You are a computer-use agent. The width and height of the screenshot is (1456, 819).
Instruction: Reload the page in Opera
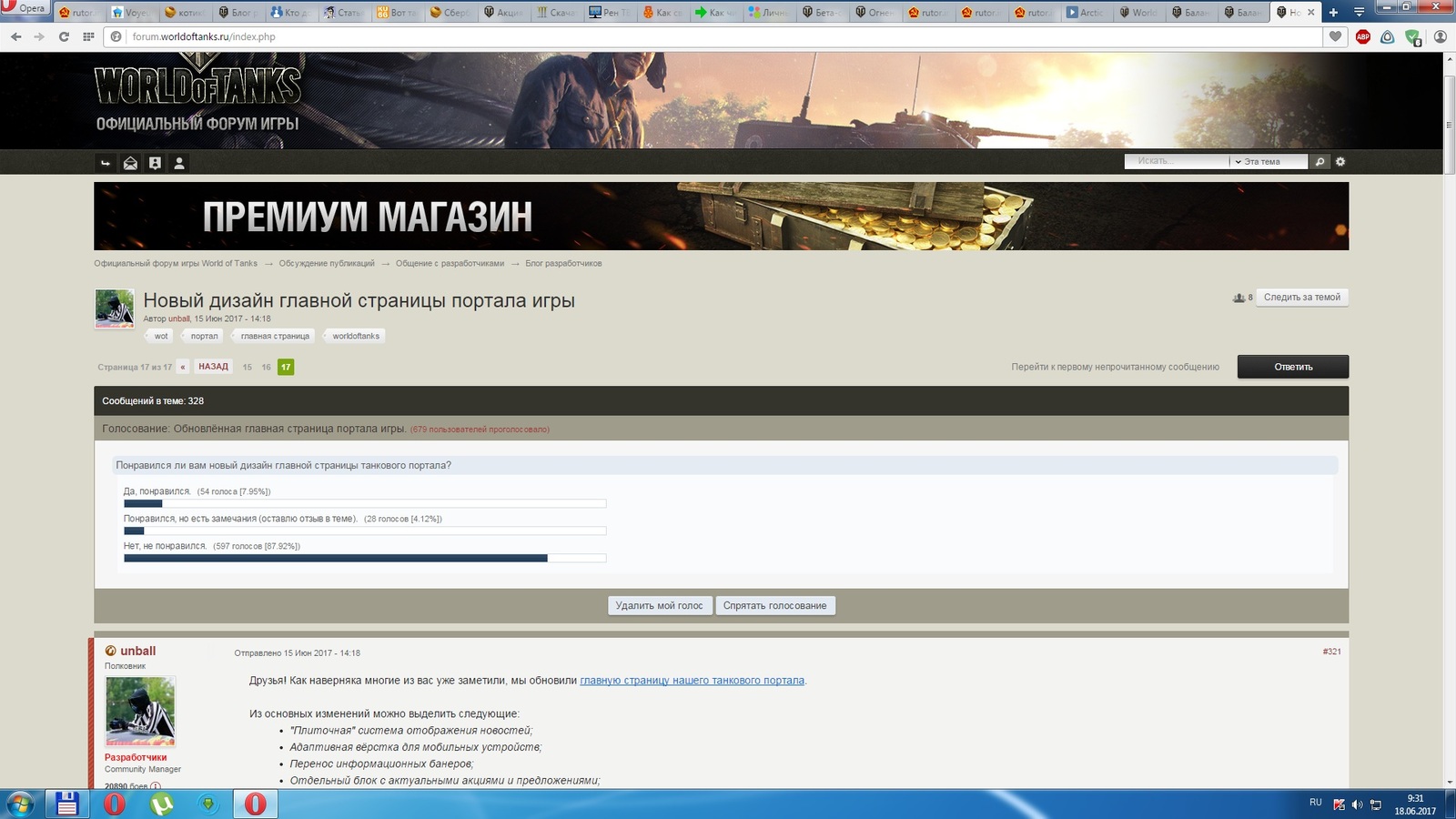point(64,36)
